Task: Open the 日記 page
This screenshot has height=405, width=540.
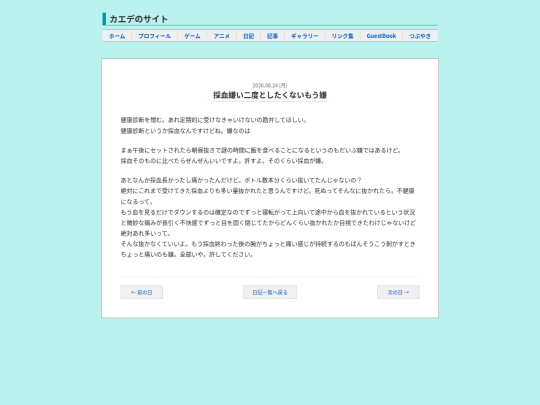Action: tap(248, 36)
